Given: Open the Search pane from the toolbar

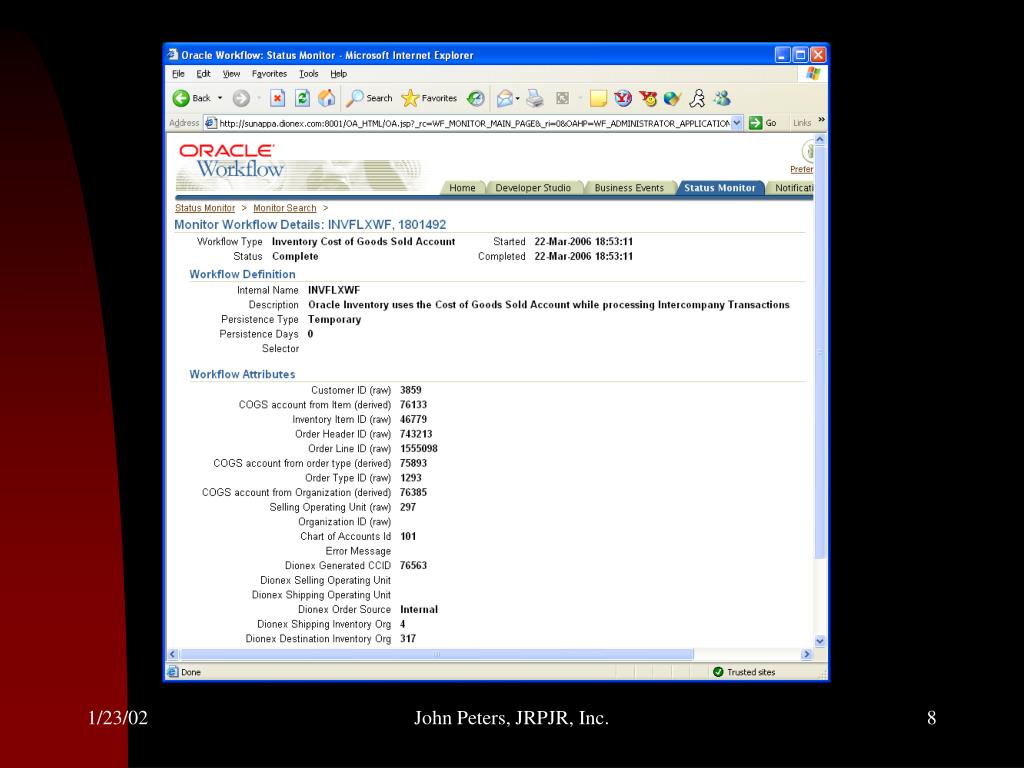Looking at the screenshot, I should pyautogui.click(x=369, y=98).
